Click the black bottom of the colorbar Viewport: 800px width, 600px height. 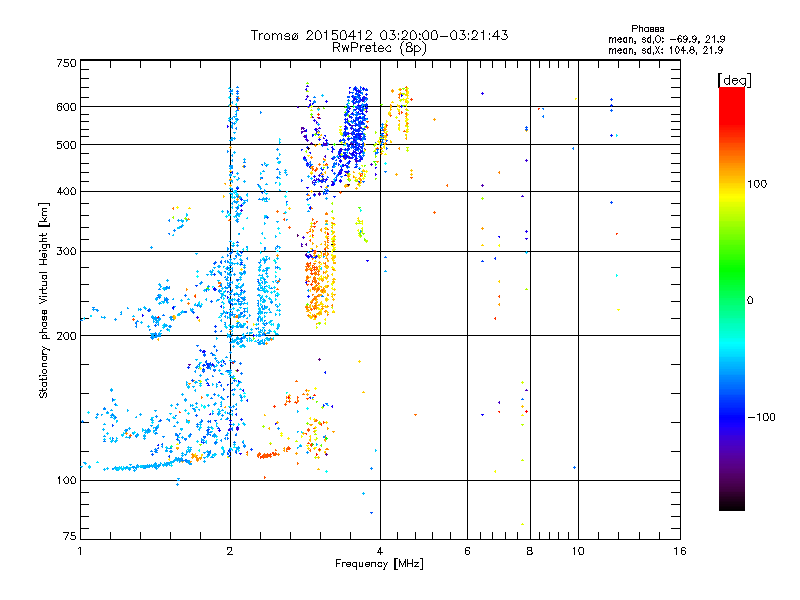coord(732,503)
